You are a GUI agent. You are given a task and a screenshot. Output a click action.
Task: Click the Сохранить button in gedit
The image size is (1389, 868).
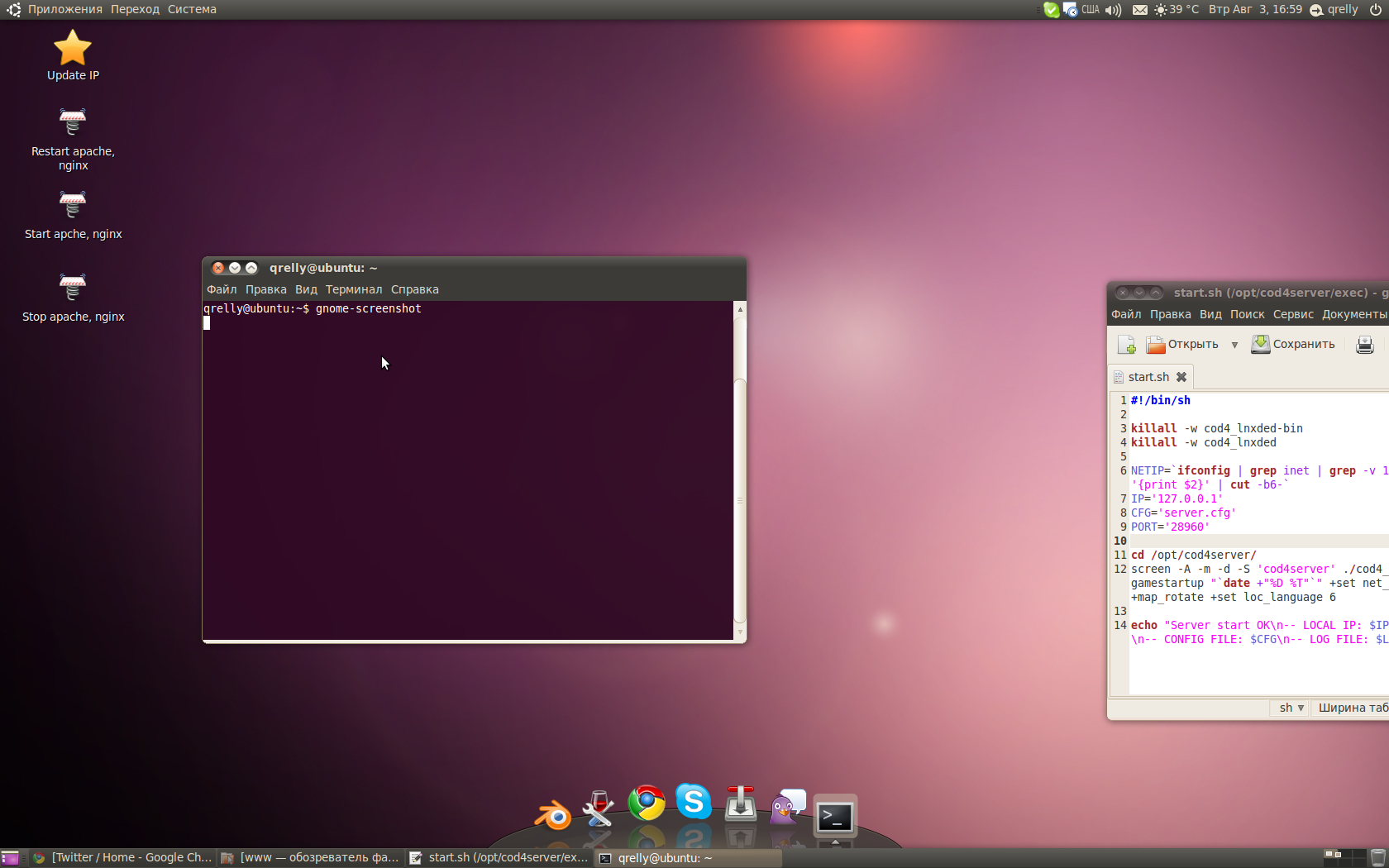[x=1293, y=345]
